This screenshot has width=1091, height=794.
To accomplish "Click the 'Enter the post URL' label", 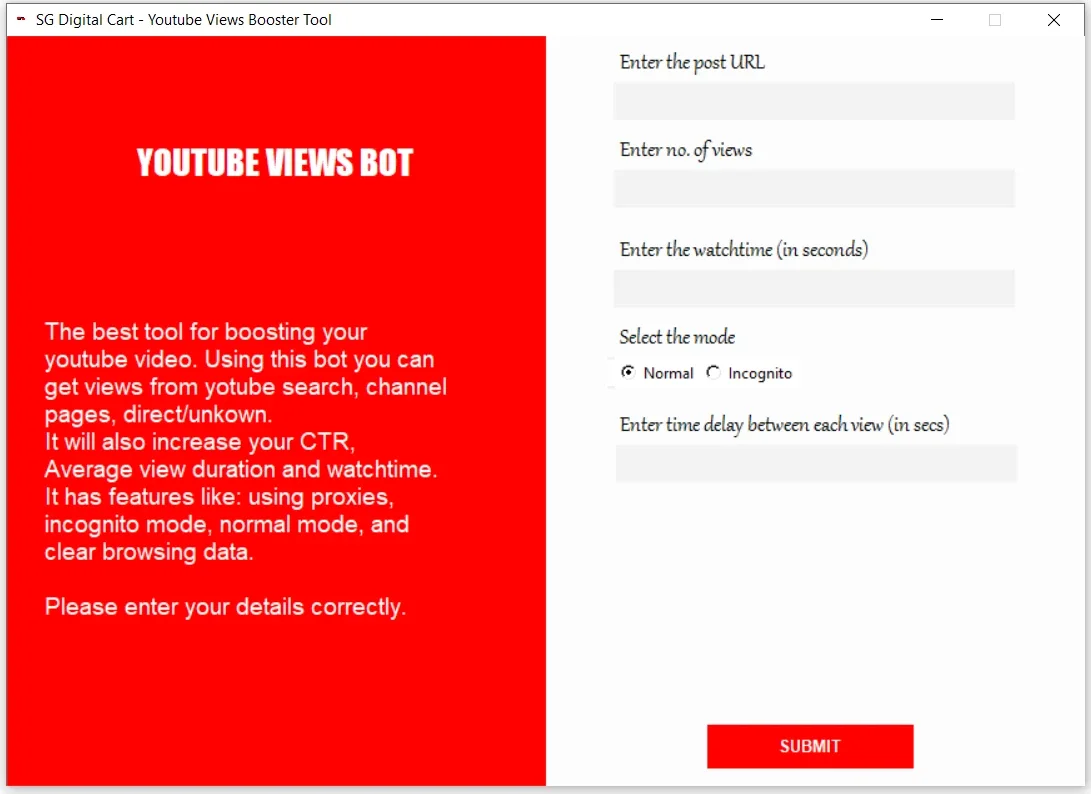I will point(692,63).
